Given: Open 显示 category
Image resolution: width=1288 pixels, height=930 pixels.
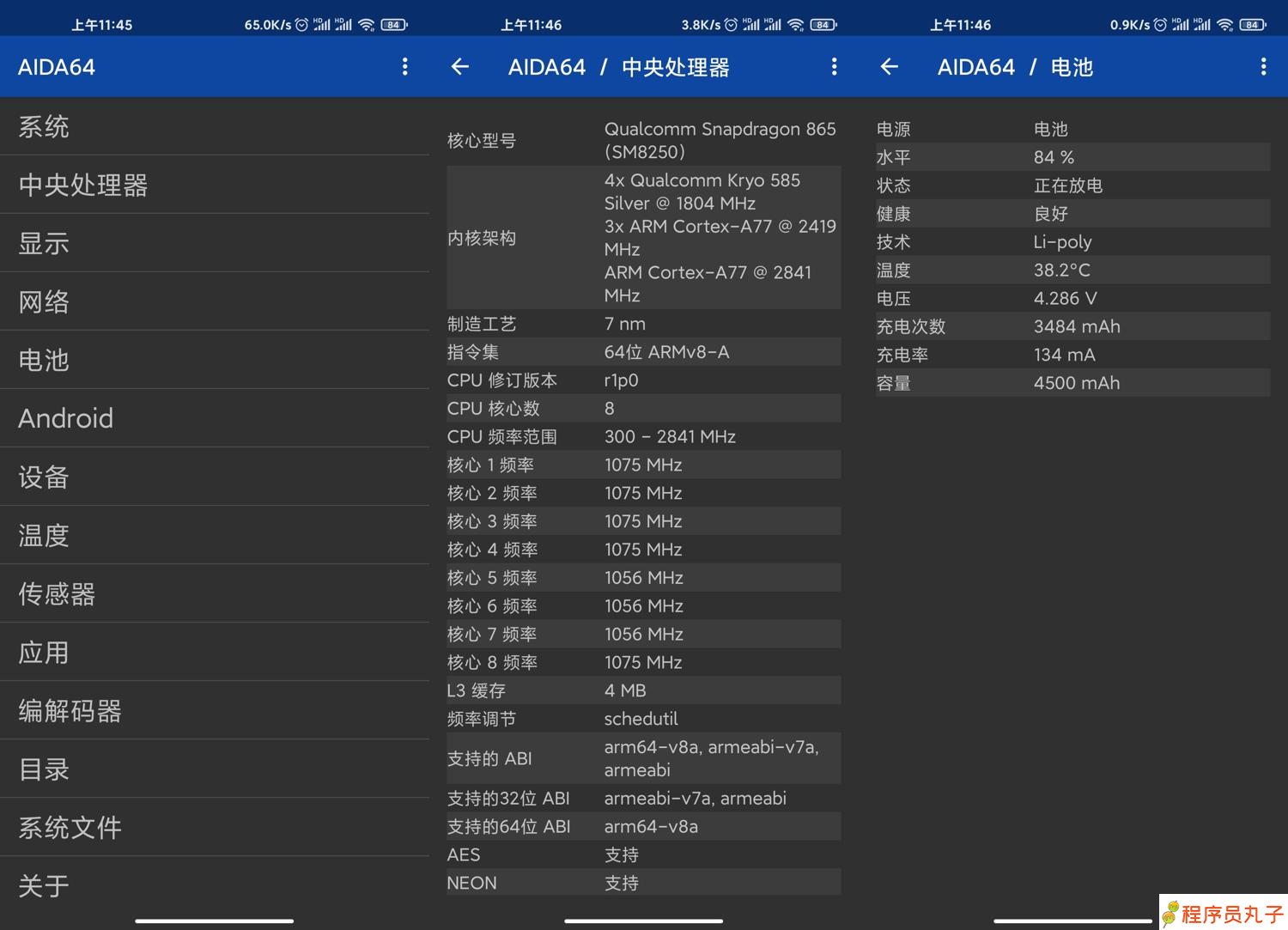Looking at the screenshot, I should click(x=215, y=243).
